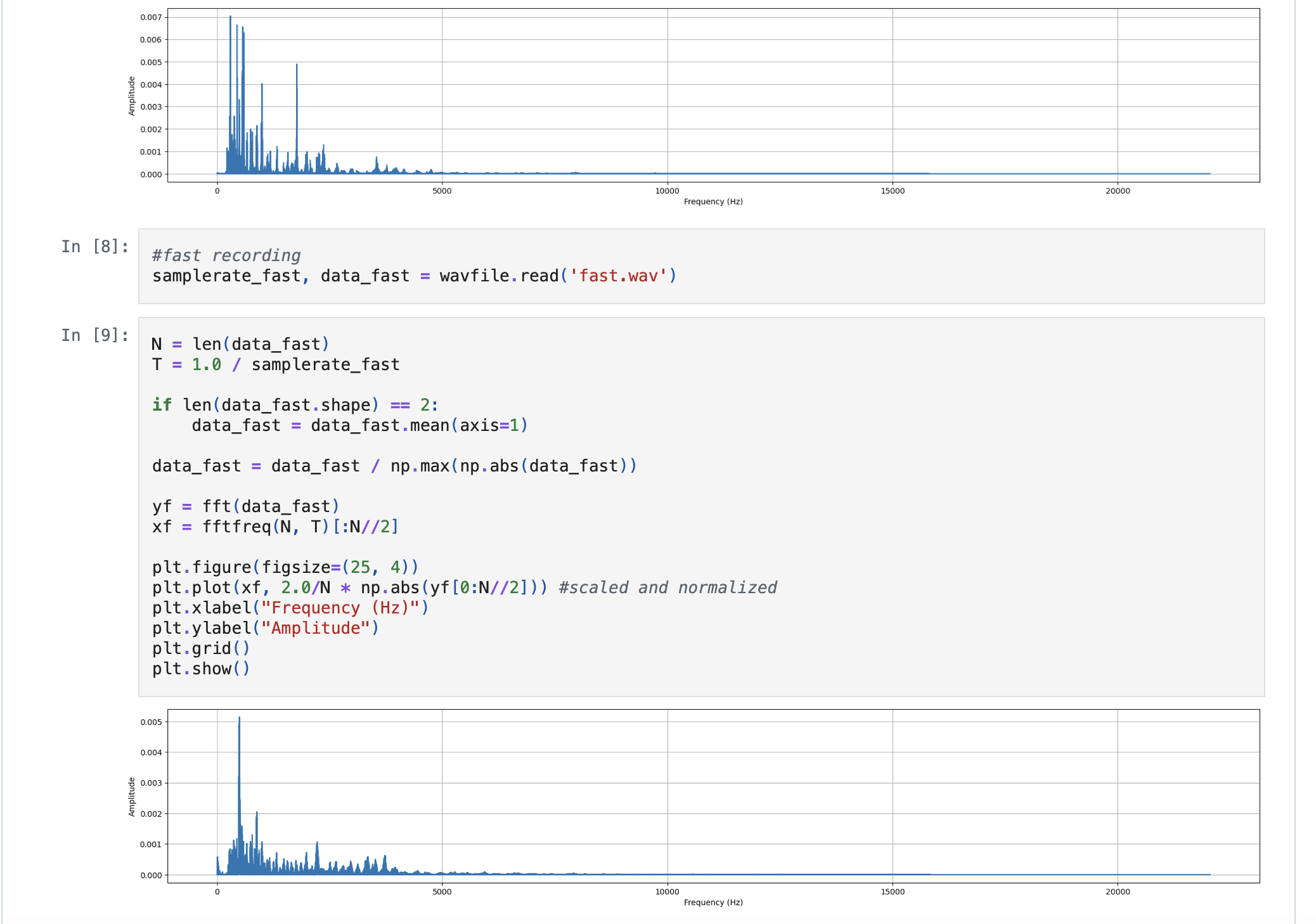Viewport: 1316px width, 924px height.
Task: Click the 'N = len(data_fast)' line
Action: tap(241, 344)
